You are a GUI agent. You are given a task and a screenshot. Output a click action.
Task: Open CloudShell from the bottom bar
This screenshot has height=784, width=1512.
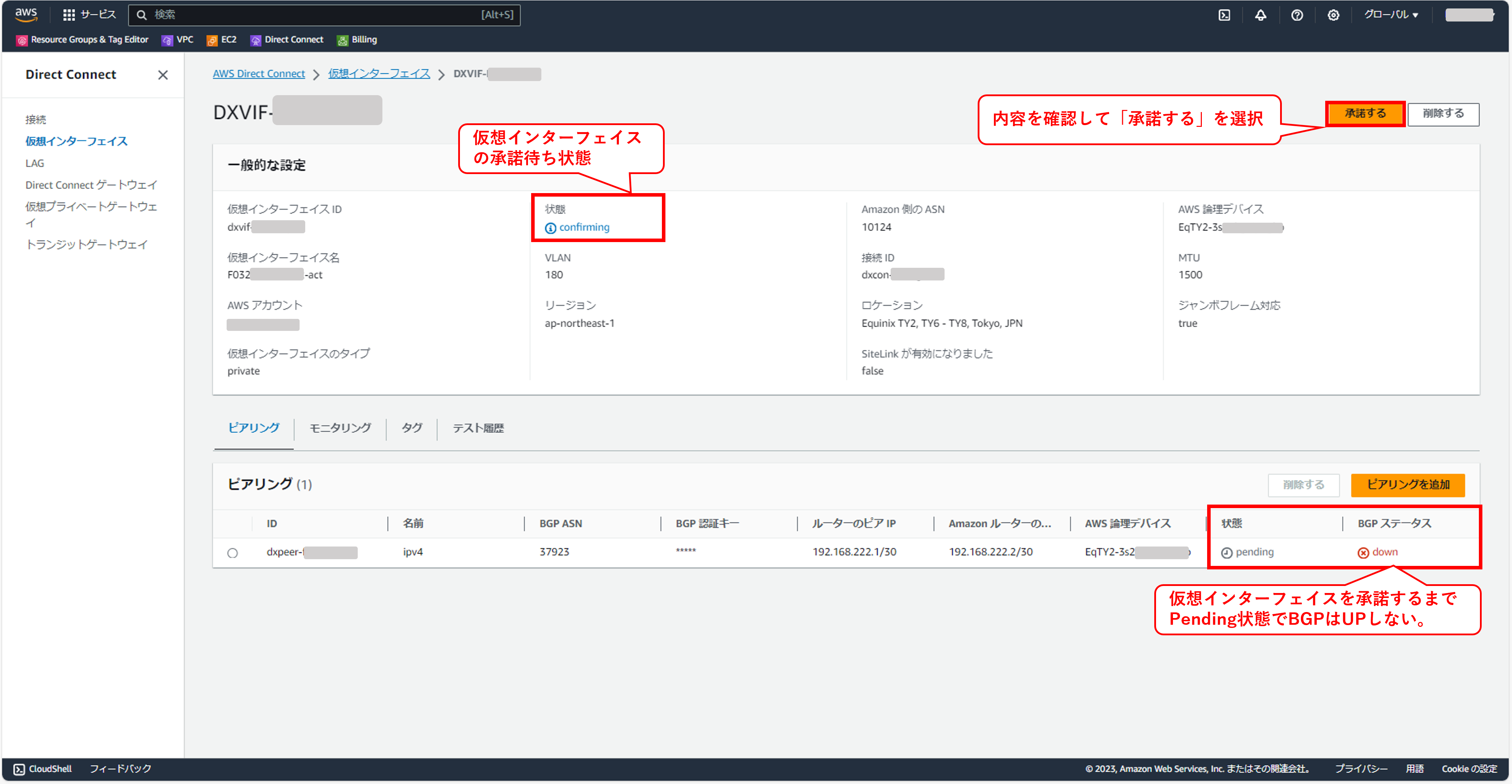(x=41, y=769)
